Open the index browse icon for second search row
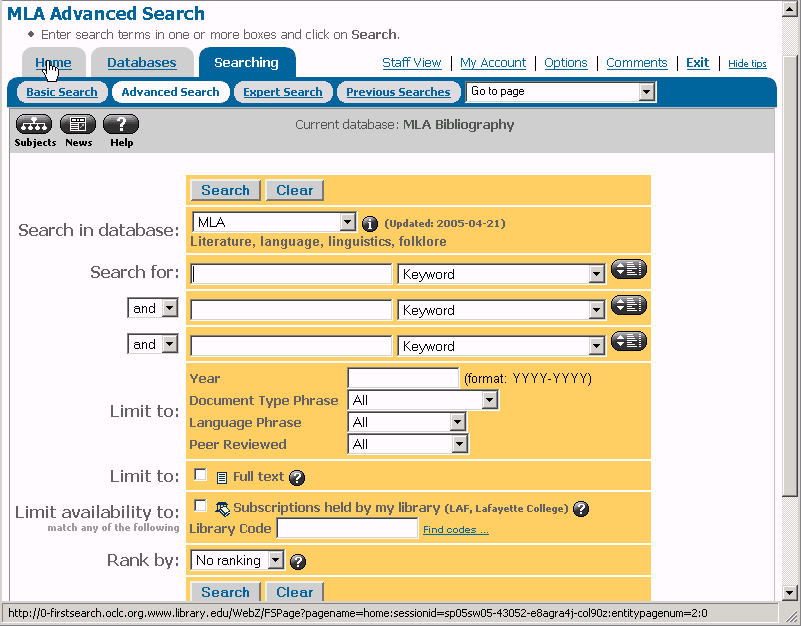Screen dimensions: 801x626 [x=629, y=305]
